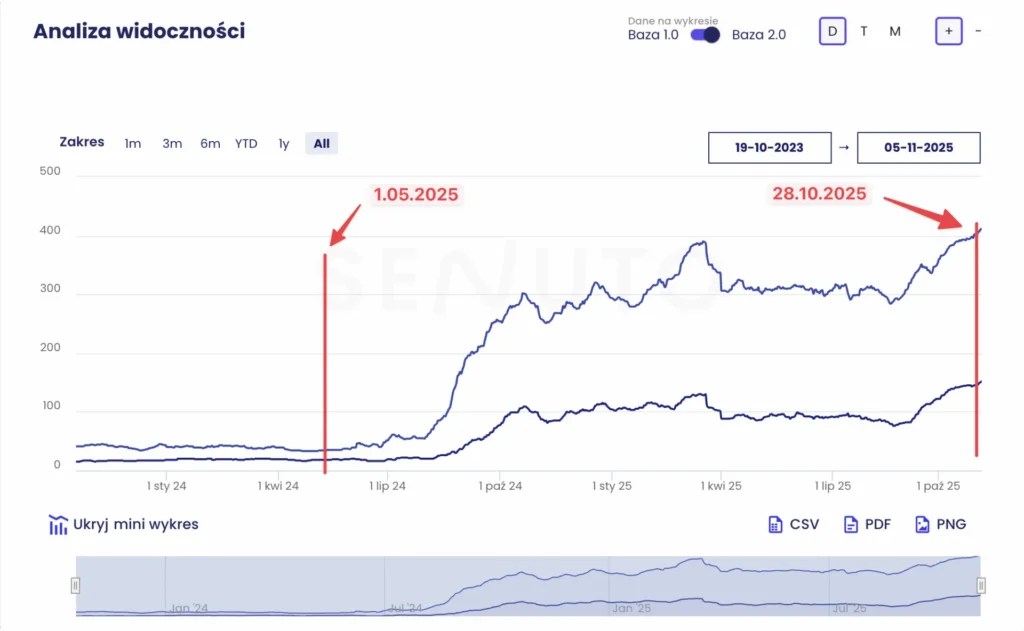Toggle the Baza 1.0 / Baza 2.0 switch
Screen dimensions: 1024x631
(x=705, y=34)
